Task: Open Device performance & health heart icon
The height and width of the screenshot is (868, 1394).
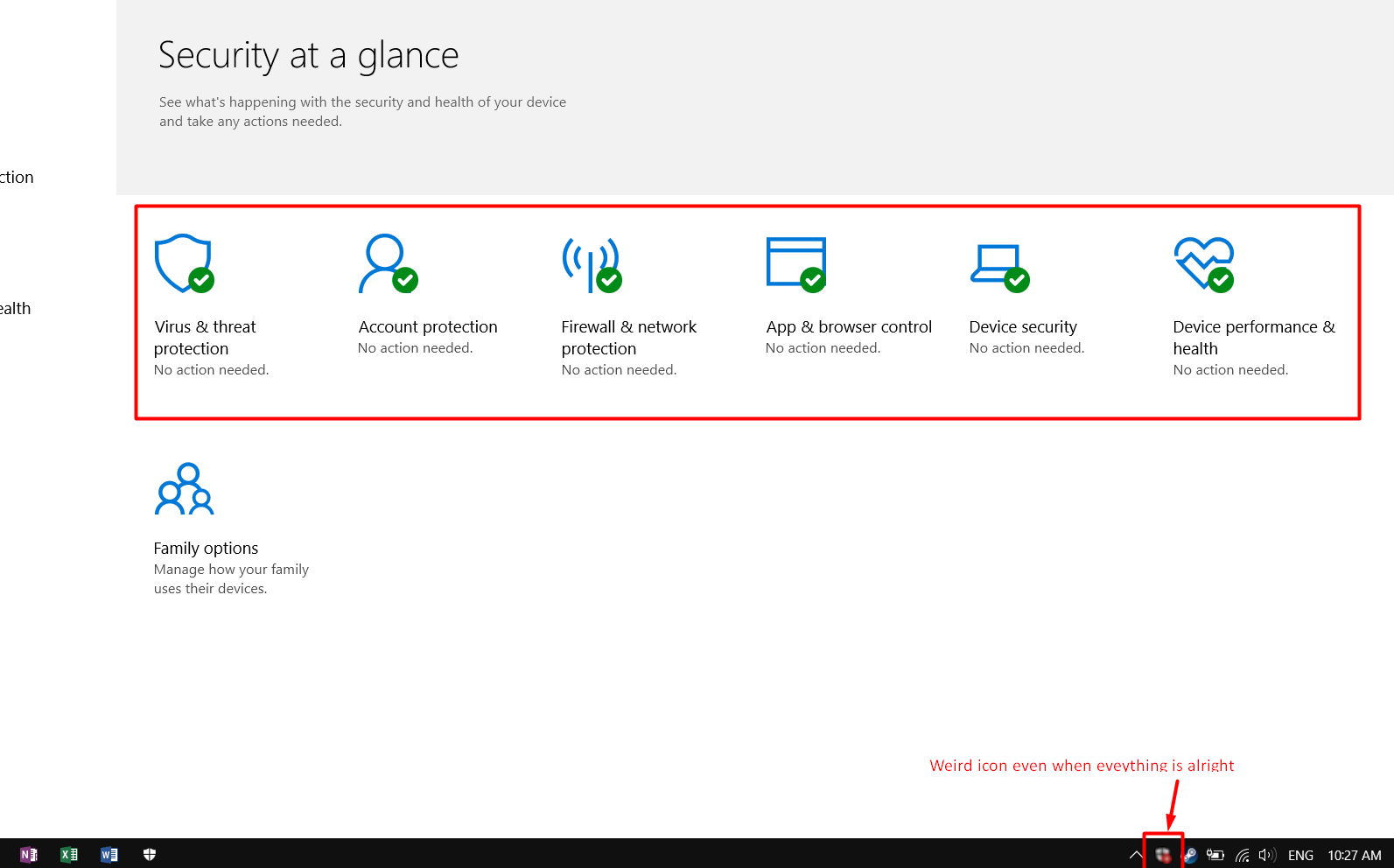Action: pyautogui.click(x=1204, y=264)
